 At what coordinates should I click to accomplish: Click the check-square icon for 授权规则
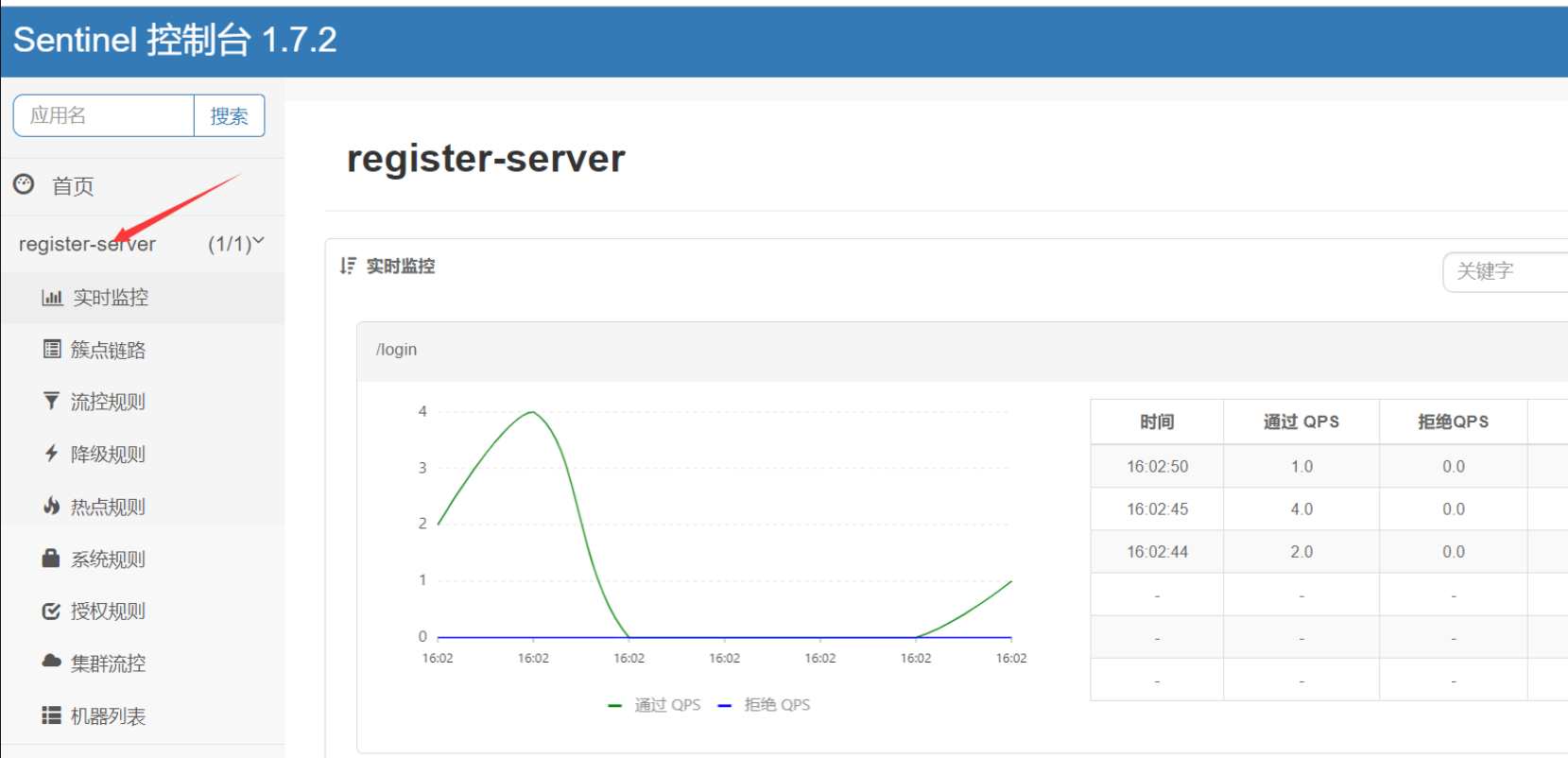coord(52,612)
